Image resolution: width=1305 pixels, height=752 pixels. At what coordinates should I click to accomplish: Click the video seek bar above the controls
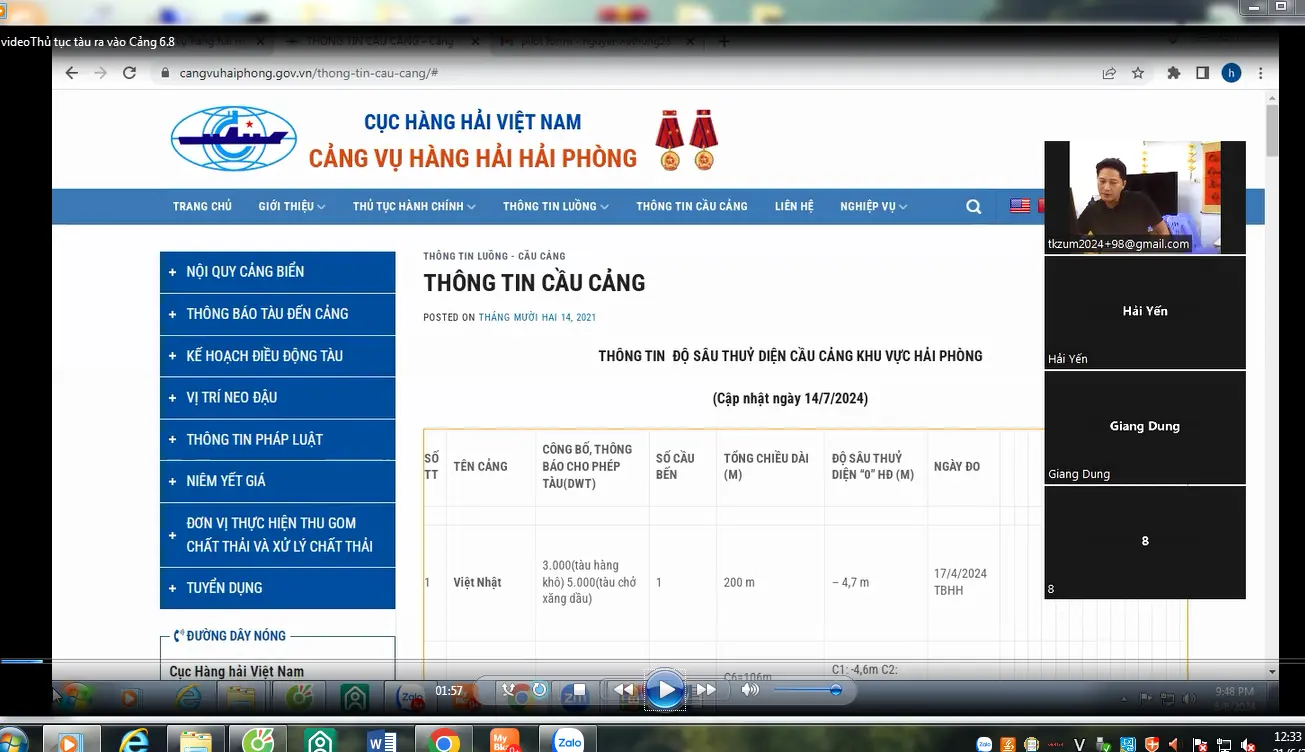(x=652, y=661)
